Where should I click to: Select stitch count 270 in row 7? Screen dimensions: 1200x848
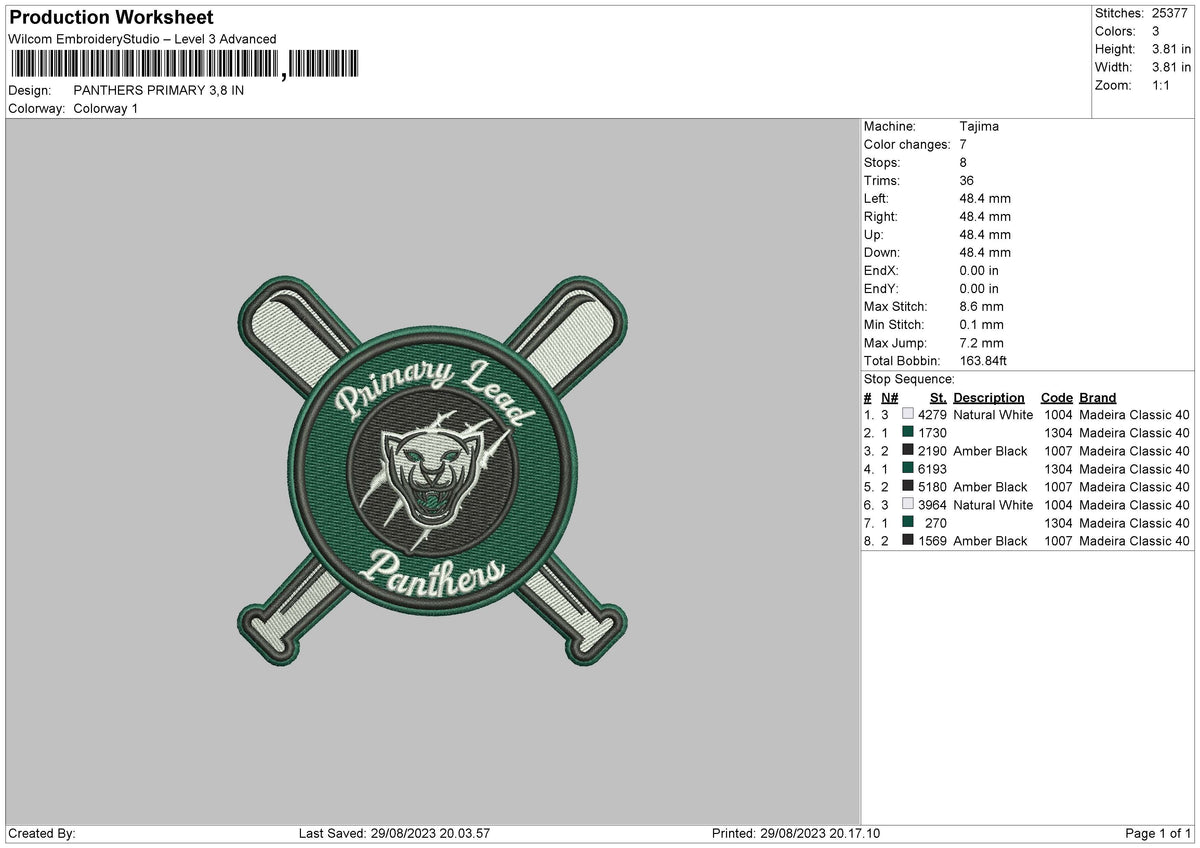tap(936, 523)
